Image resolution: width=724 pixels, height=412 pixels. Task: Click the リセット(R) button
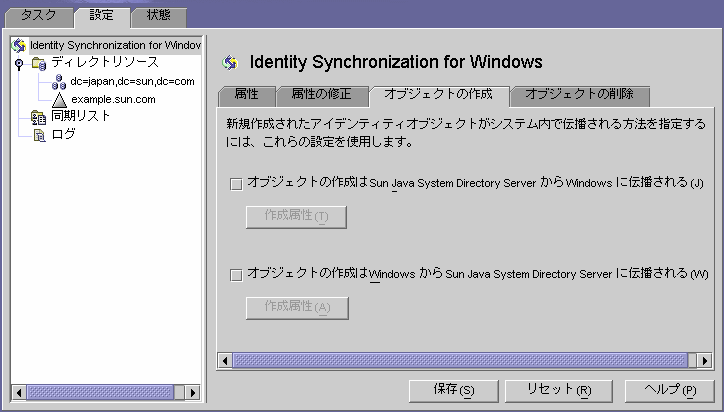coord(559,391)
